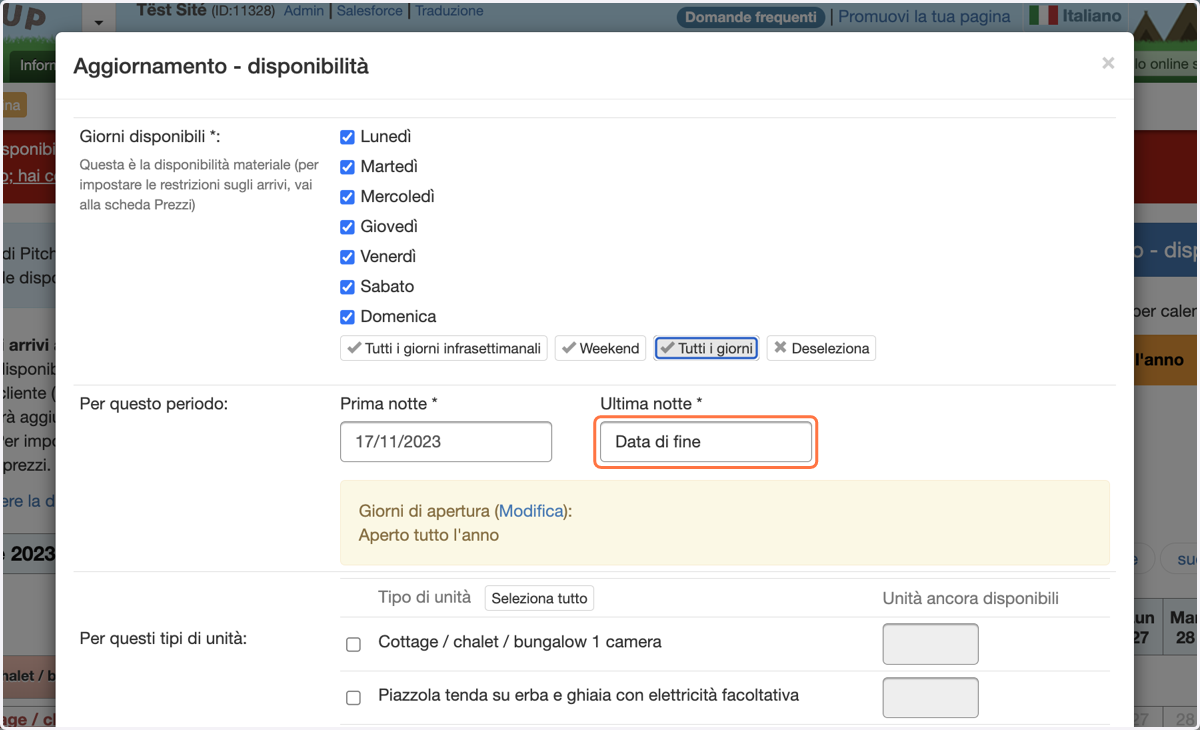Image resolution: width=1200 pixels, height=730 pixels.
Task: Click the Tipo di unità column header
Action: (424, 597)
